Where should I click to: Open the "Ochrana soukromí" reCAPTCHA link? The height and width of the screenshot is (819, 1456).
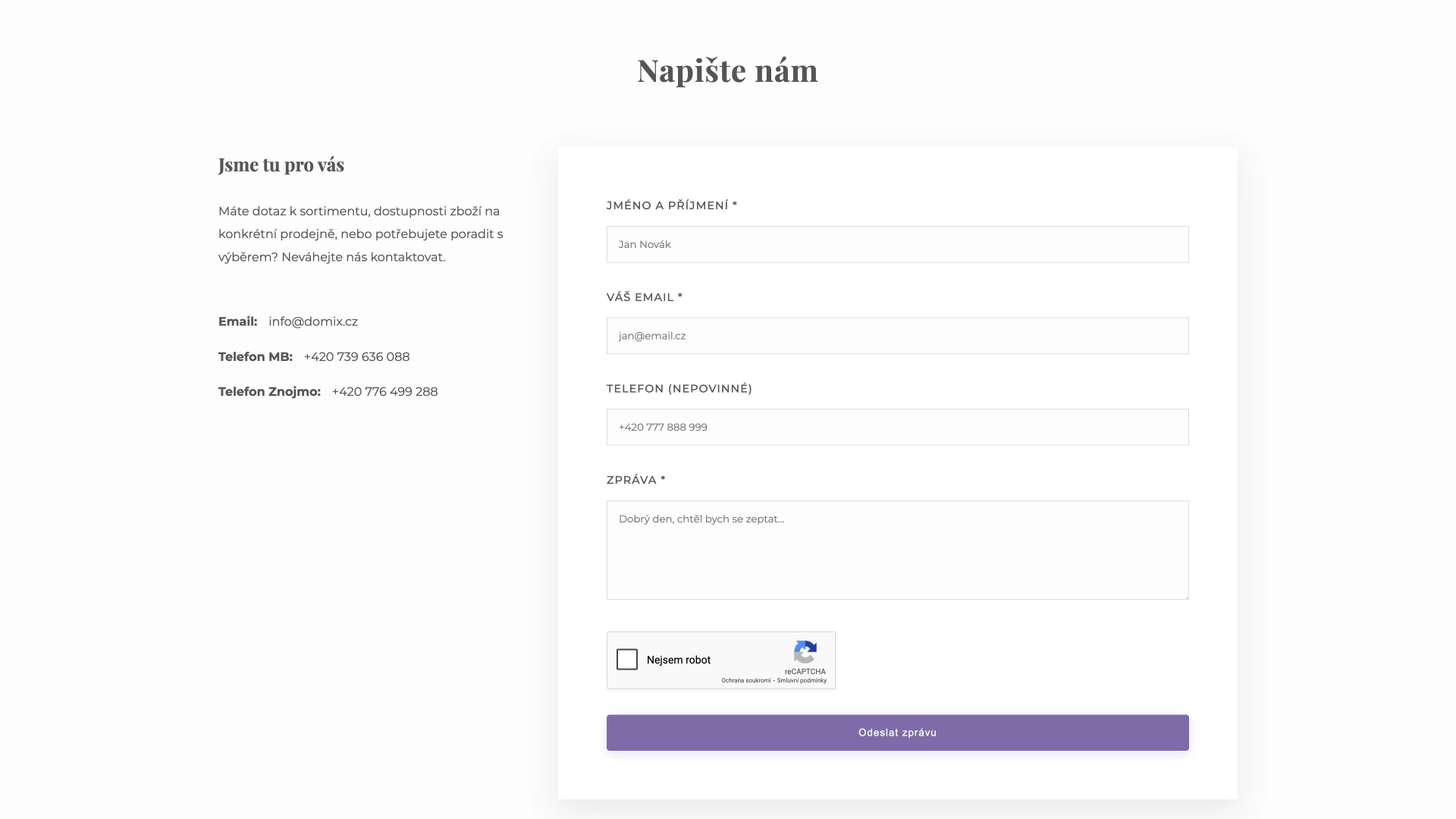tap(745, 681)
